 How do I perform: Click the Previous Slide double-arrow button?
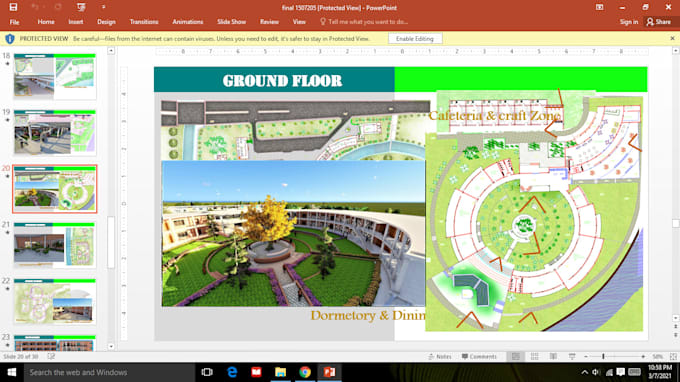coord(676,326)
